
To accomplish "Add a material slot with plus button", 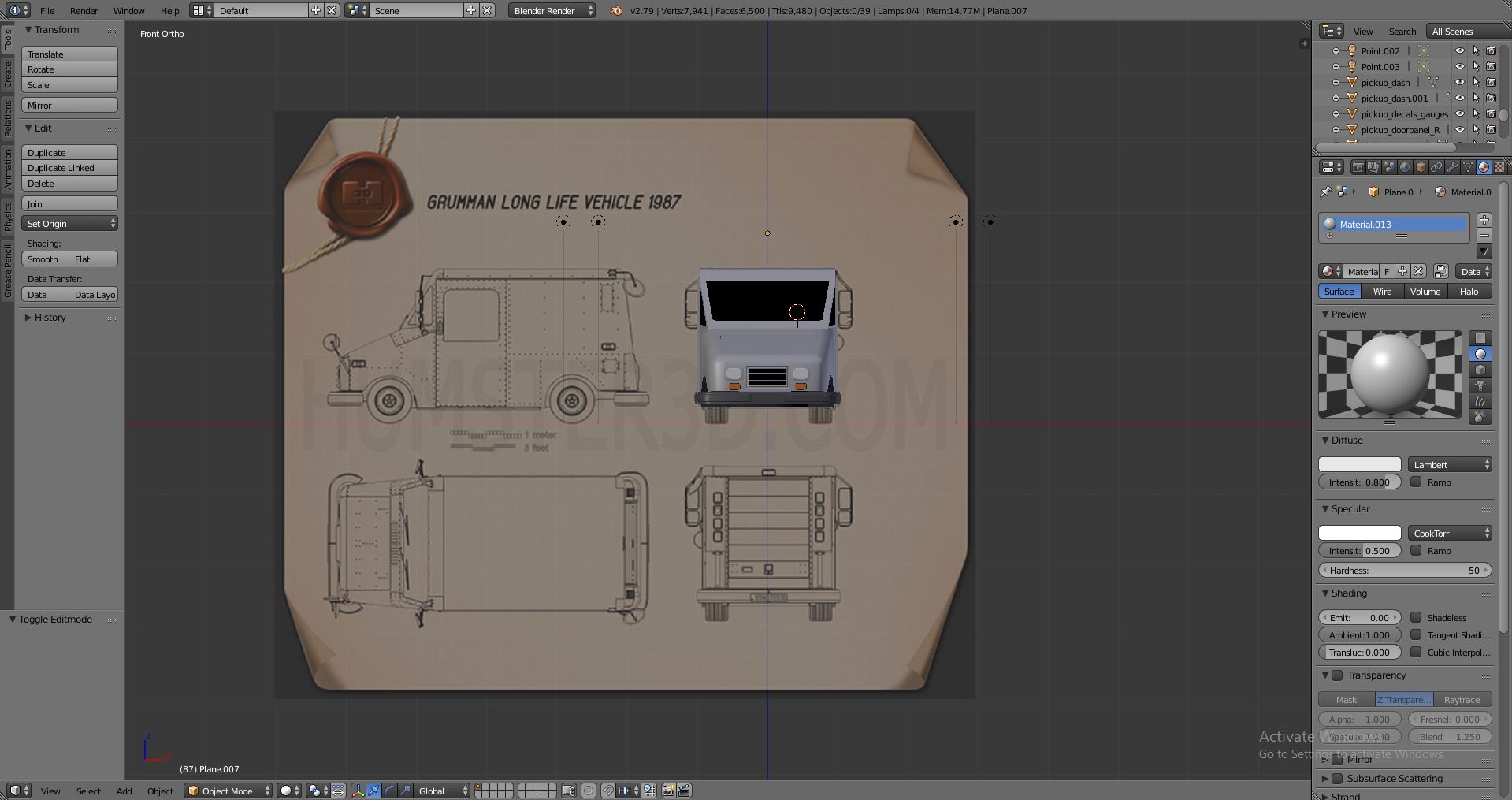I will pos(1484,220).
